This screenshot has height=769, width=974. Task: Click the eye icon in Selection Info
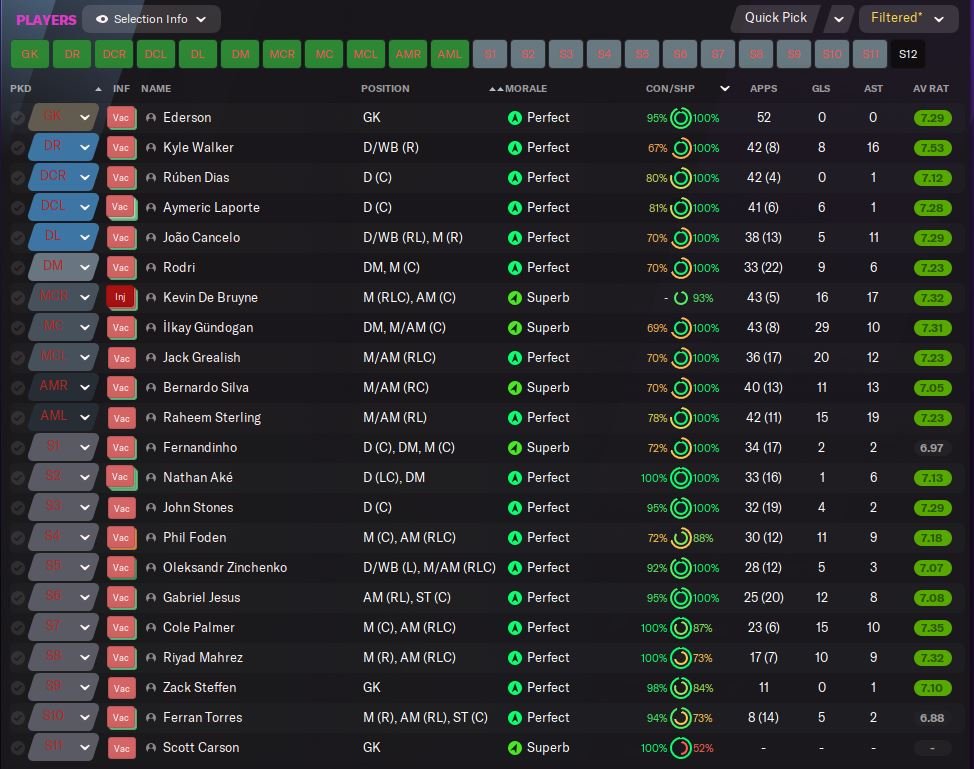pos(102,19)
